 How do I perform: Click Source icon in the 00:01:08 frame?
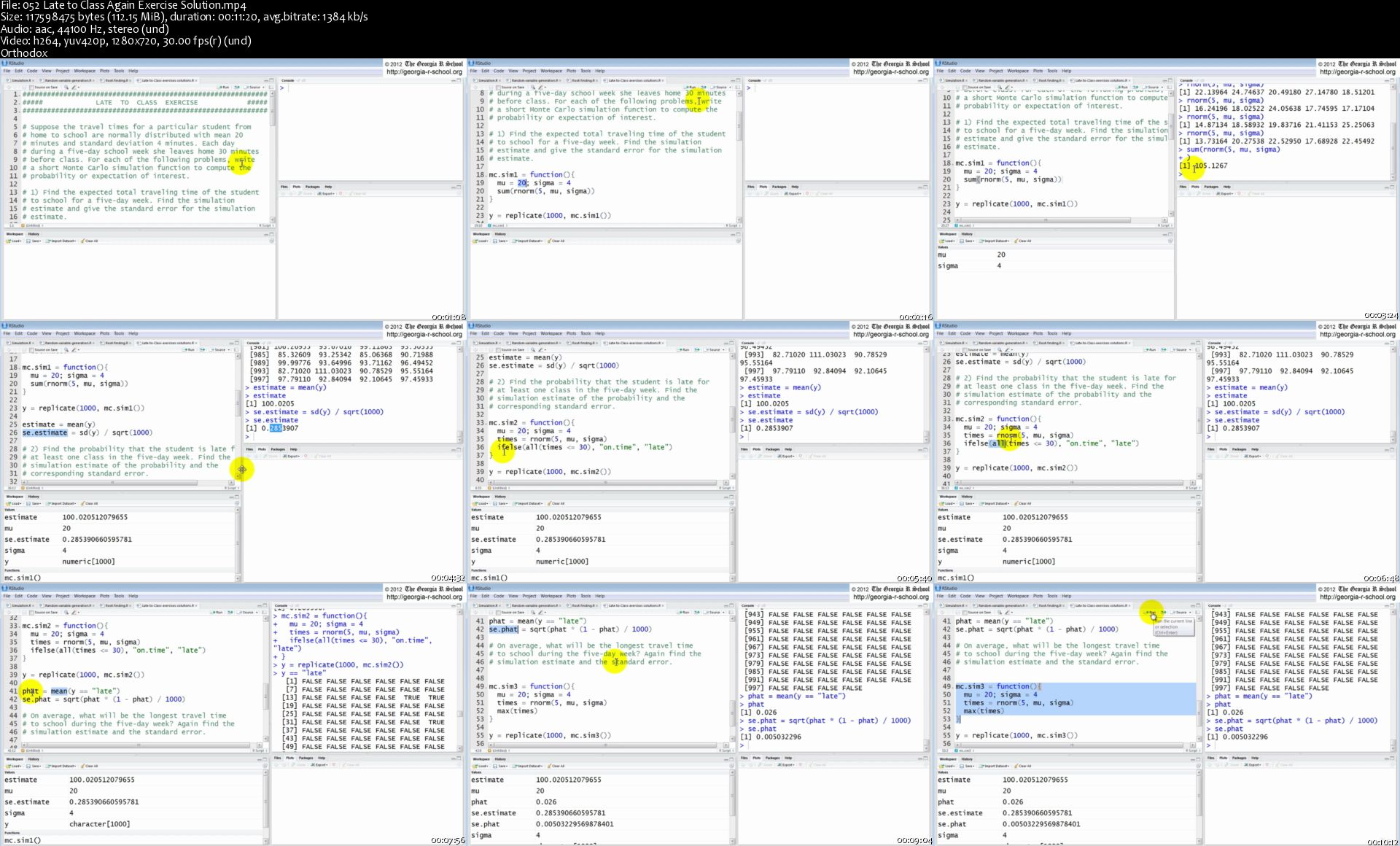[x=247, y=87]
